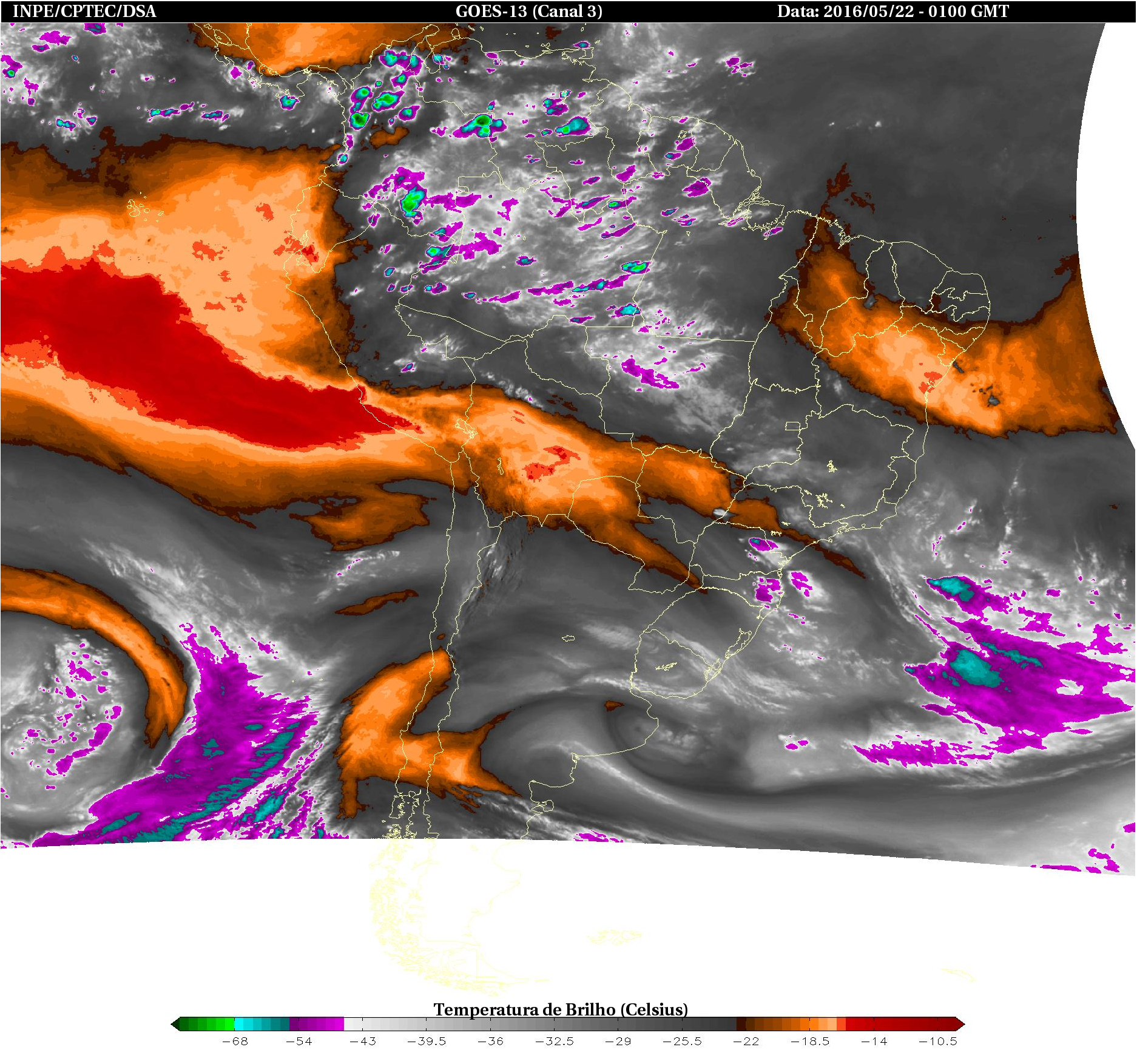The width and height of the screenshot is (1137, 1064).
Task: Click the orange segment of the colorbar
Action: click(x=791, y=1024)
